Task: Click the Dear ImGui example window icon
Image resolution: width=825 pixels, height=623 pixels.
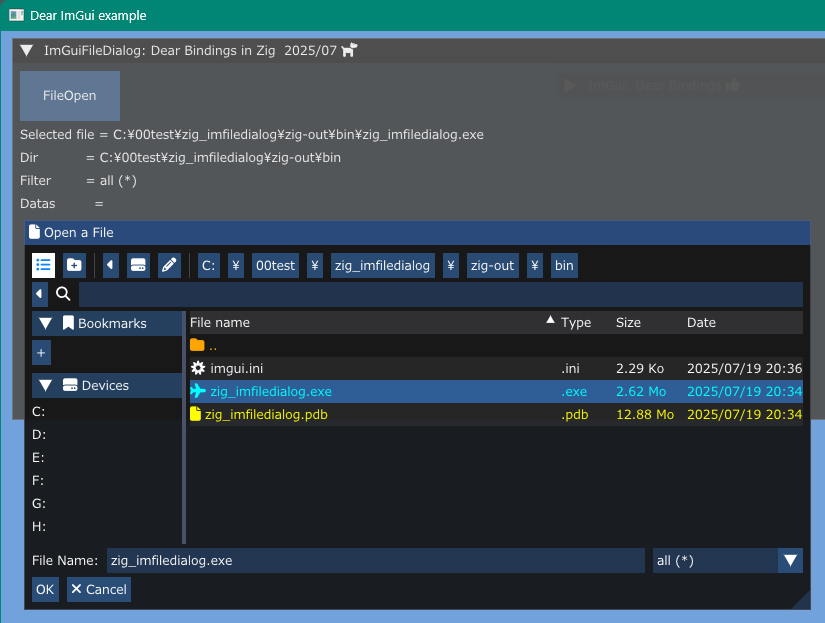Action: pos(16,15)
